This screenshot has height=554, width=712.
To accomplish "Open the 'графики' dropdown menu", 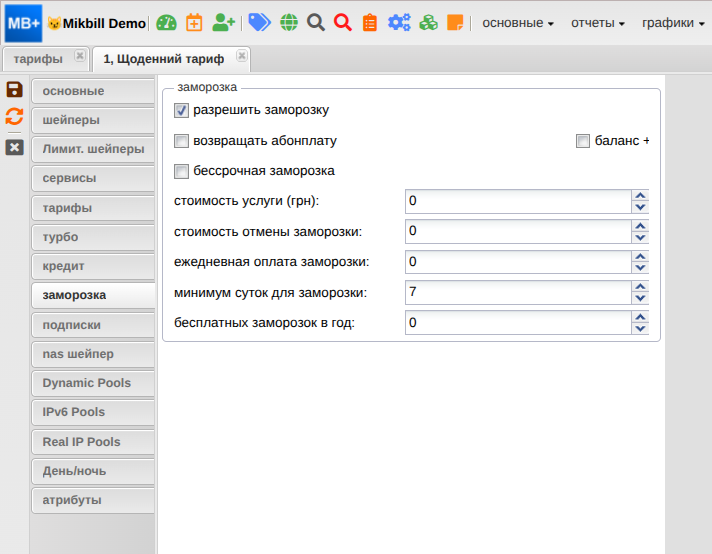I will point(673,22).
